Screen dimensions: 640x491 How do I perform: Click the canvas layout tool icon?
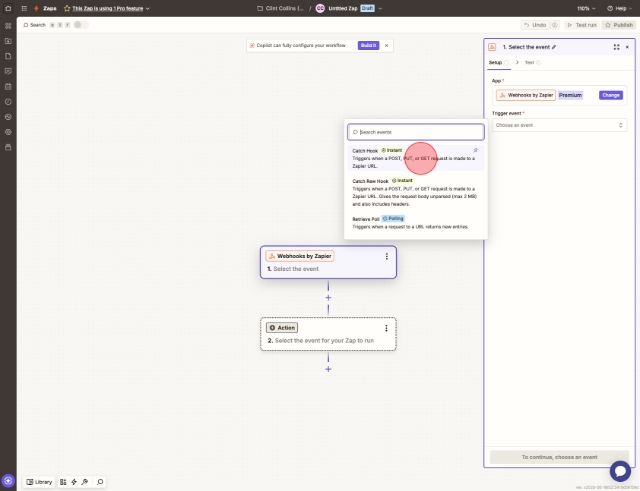coord(63,482)
